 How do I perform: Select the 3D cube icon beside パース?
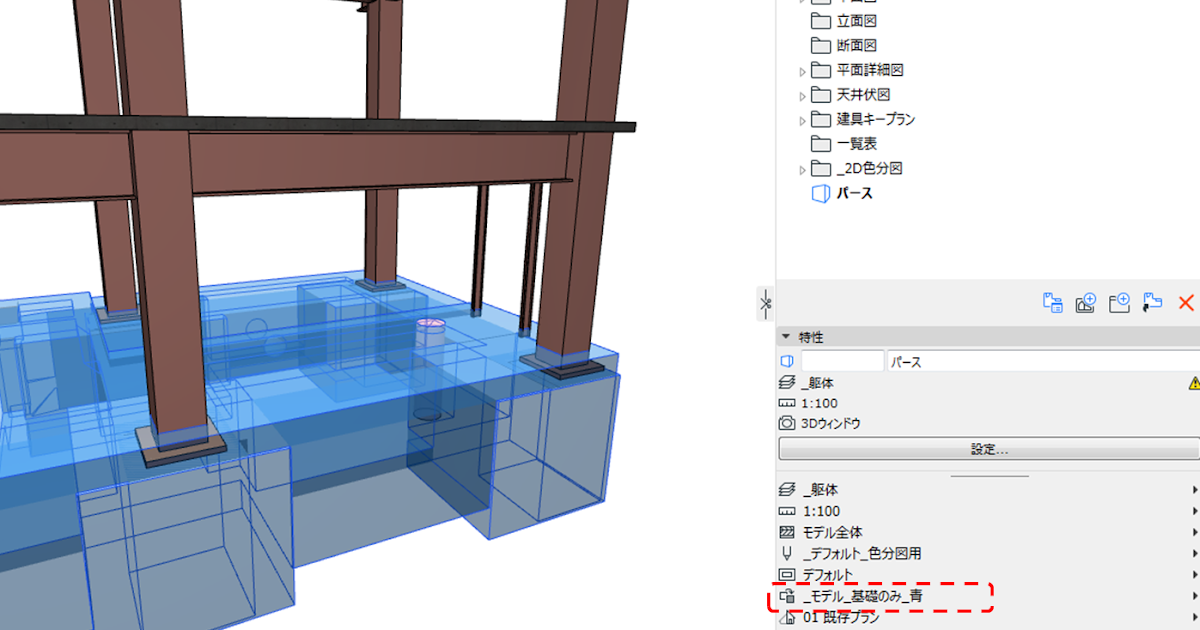(791, 360)
